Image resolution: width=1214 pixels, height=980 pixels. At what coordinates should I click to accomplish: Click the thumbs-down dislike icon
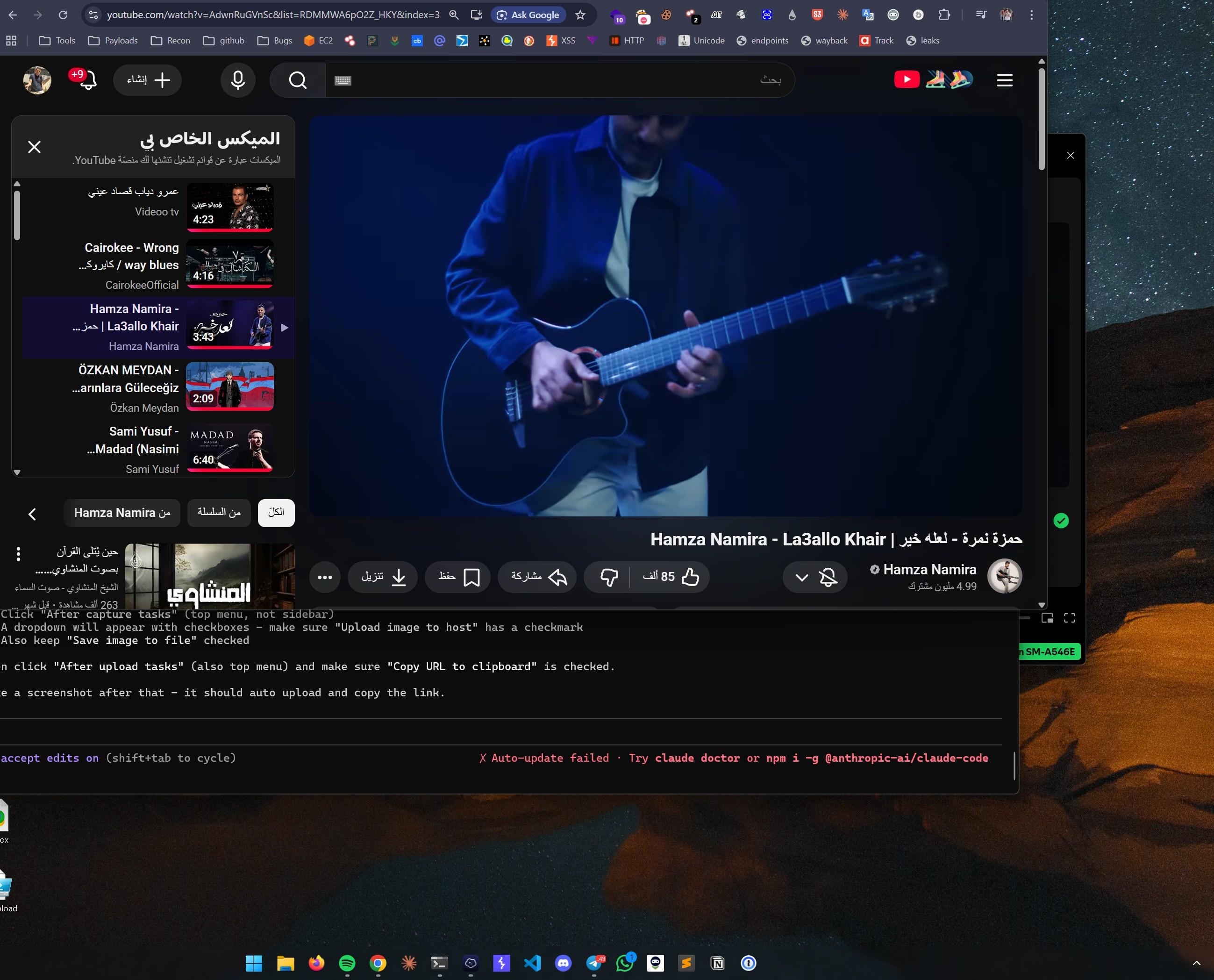pyautogui.click(x=608, y=577)
